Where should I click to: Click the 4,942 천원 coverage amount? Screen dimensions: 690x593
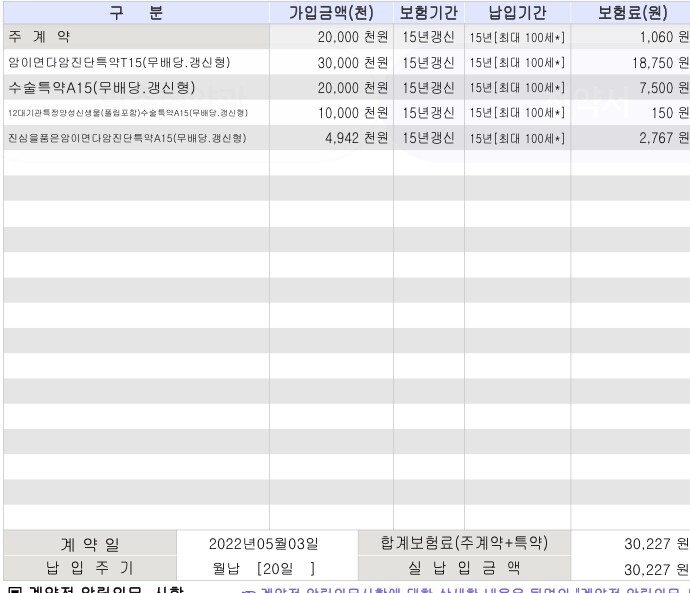coord(357,138)
